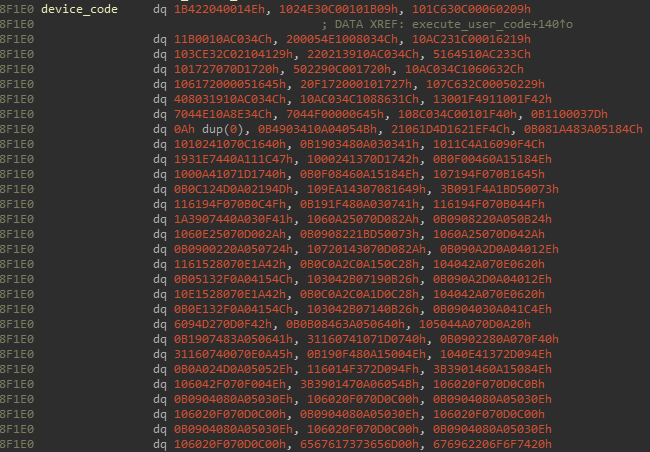Select value 0B0F00460A15184Eh
Viewport: 650px width, 452px height.
[x=492, y=159]
